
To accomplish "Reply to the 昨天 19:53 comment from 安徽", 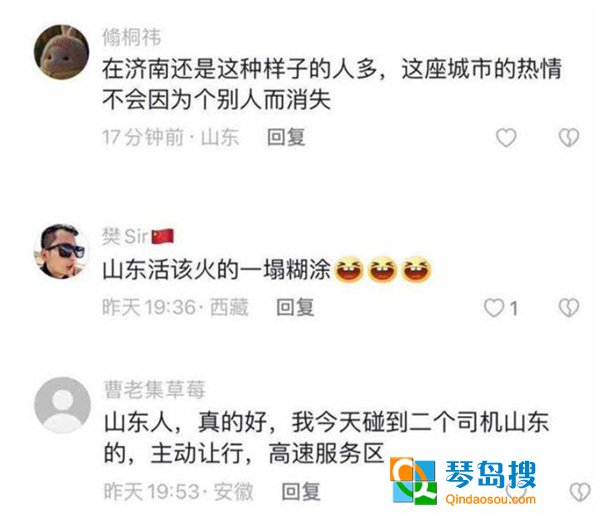I will (x=300, y=492).
